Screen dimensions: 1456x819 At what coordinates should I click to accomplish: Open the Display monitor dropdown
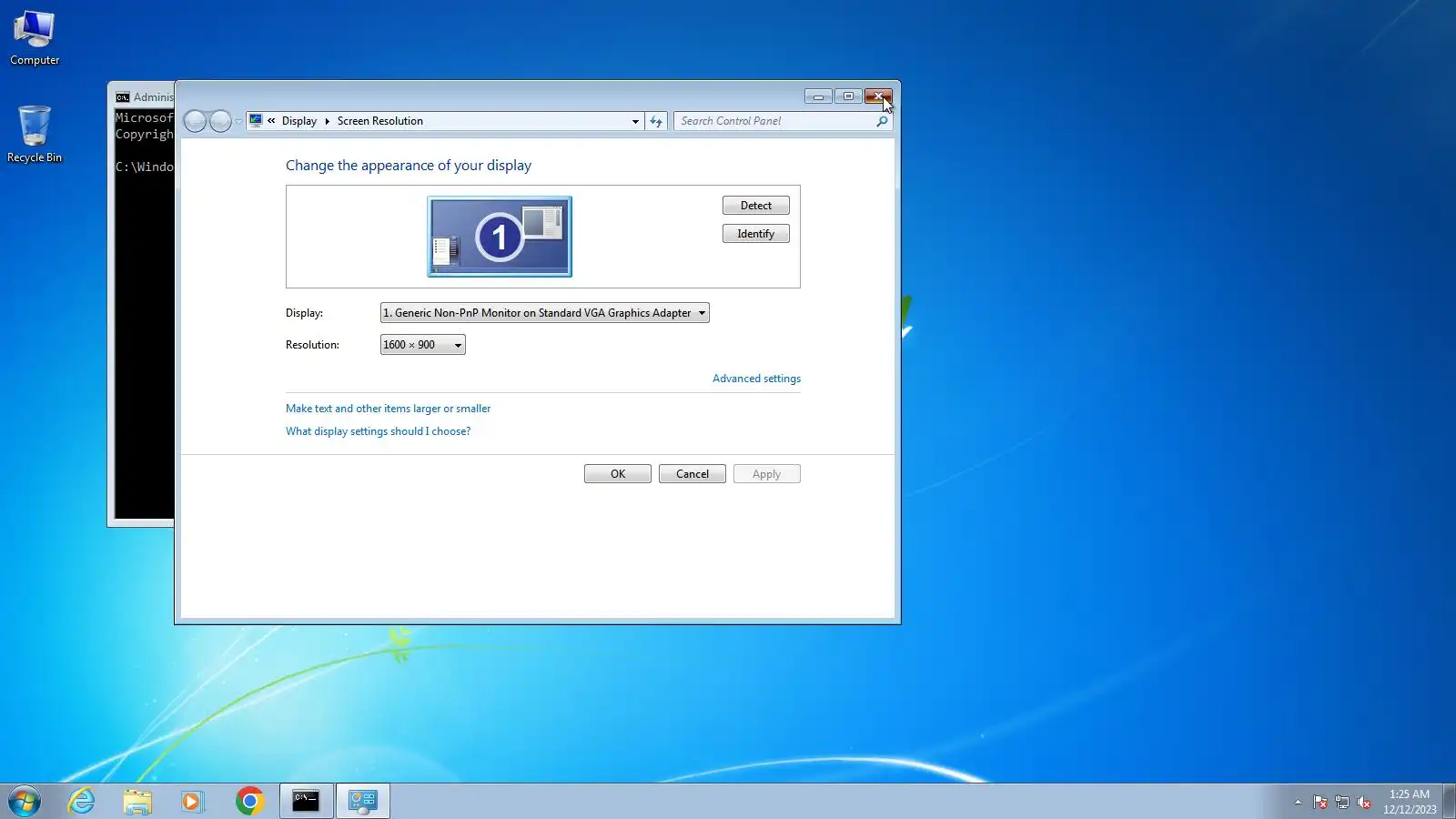[544, 313]
